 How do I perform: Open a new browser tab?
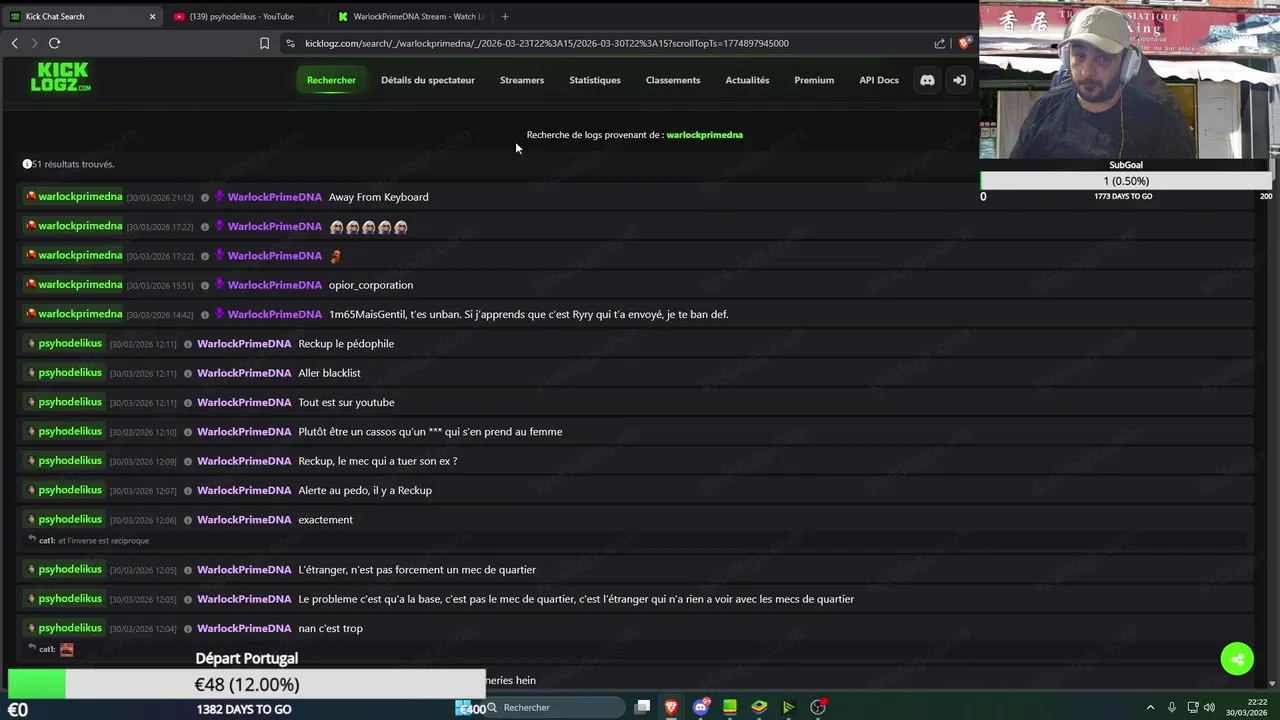[x=505, y=16]
